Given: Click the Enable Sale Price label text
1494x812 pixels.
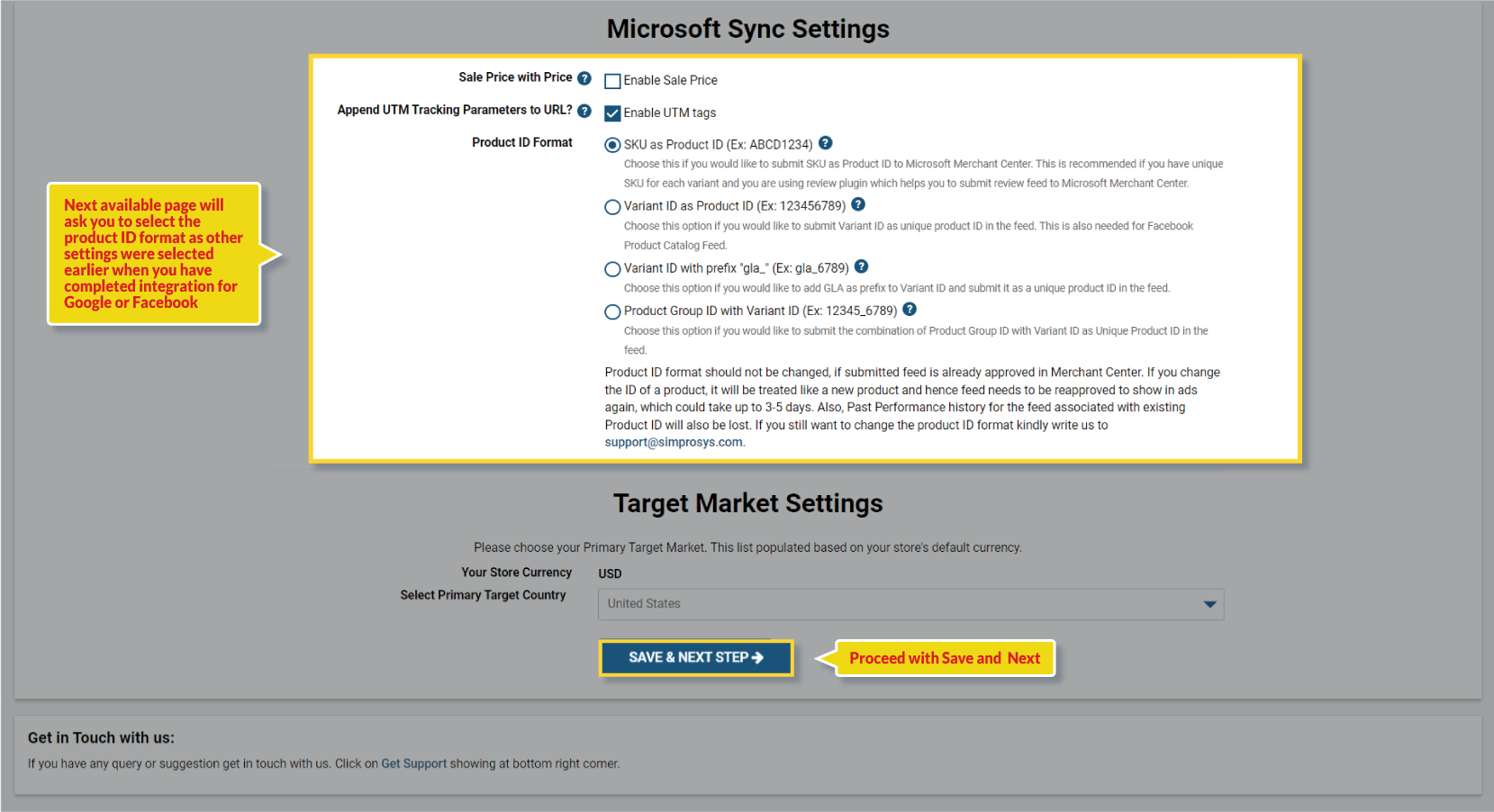Looking at the screenshot, I should tap(671, 80).
